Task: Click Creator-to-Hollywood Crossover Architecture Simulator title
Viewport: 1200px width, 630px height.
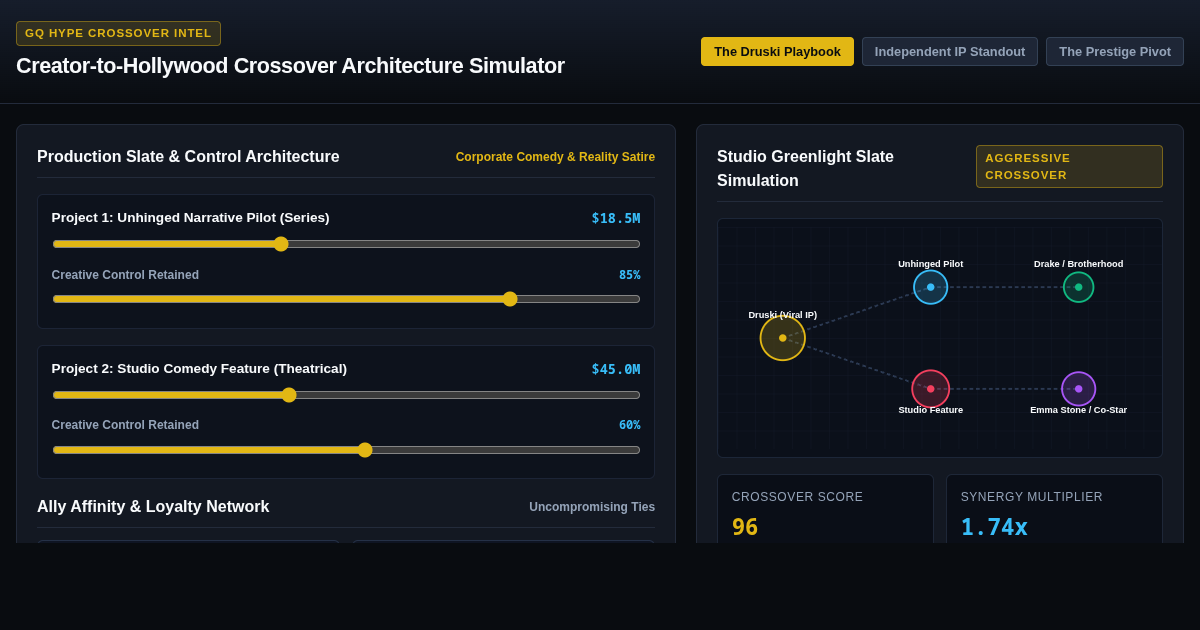Action: click(290, 66)
